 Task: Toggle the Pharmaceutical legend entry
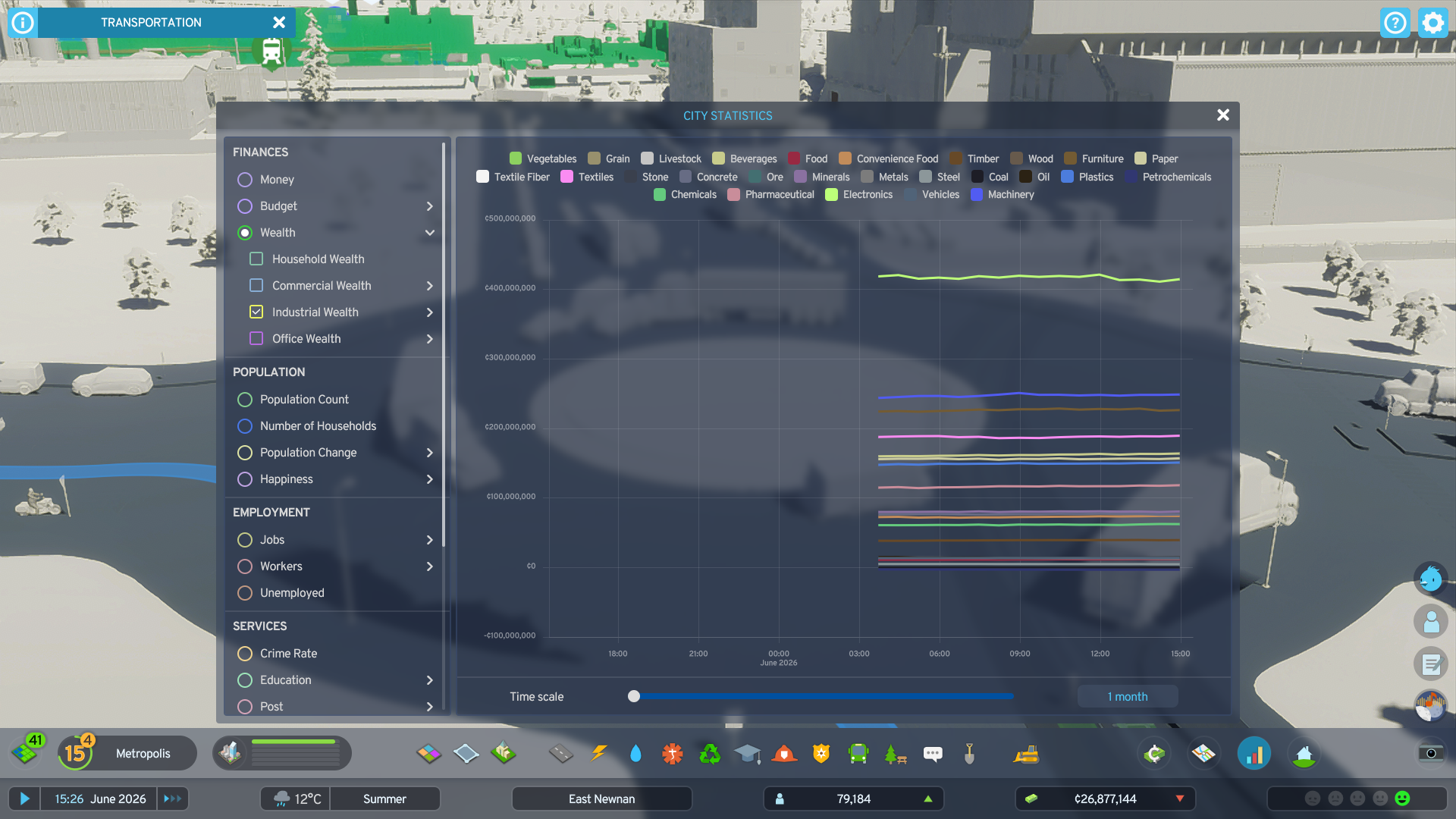coord(770,195)
